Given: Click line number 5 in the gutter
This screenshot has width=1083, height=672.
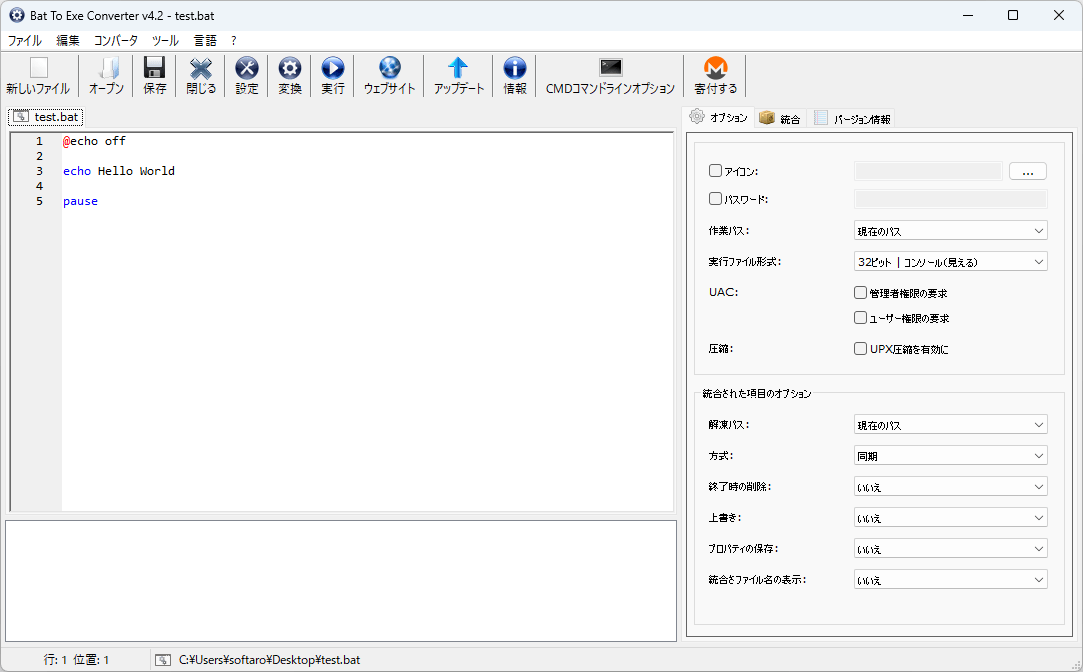Looking at the screenshot, I should pos(39,202).
